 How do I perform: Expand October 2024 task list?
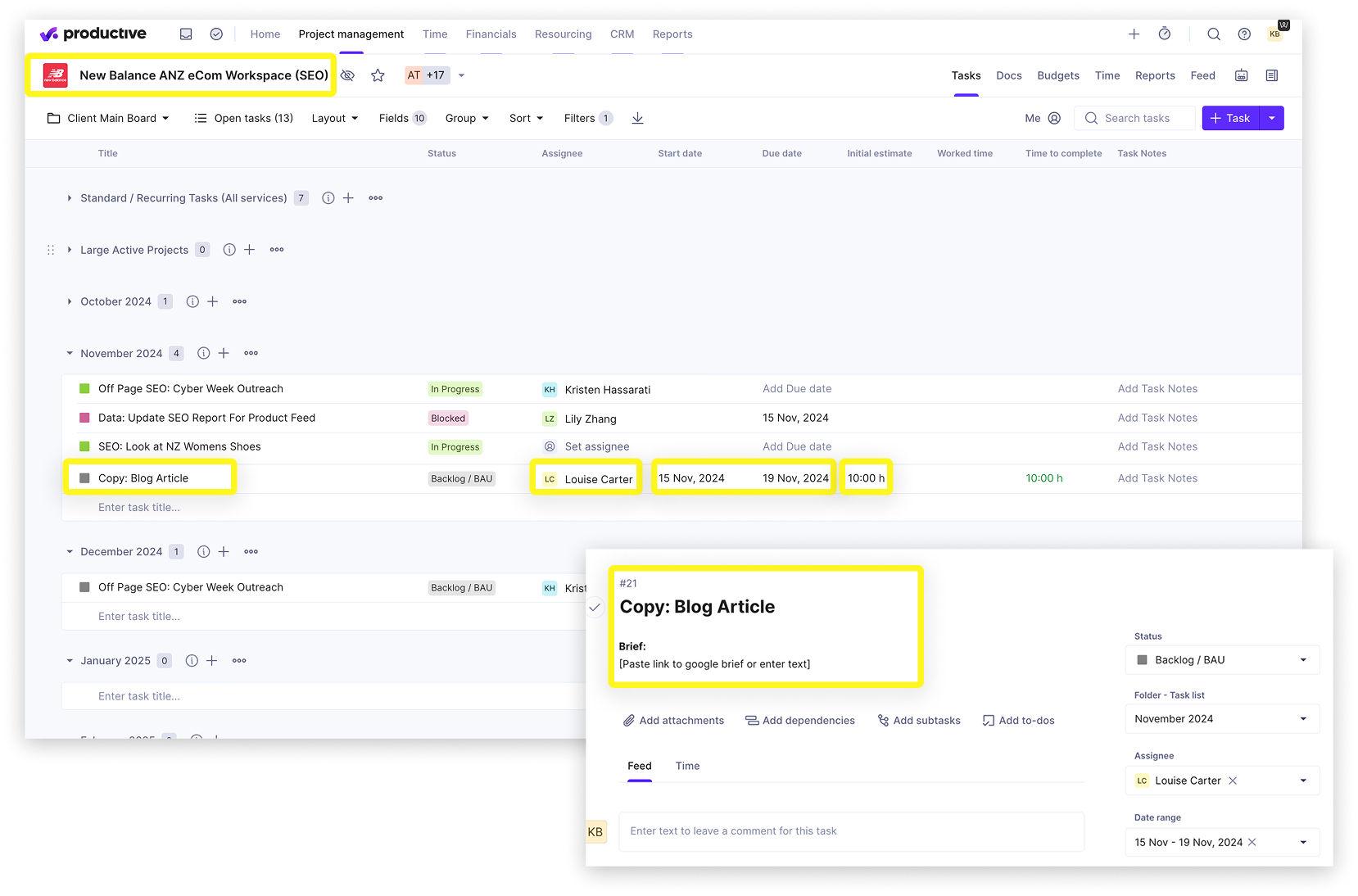coord(70,301)
